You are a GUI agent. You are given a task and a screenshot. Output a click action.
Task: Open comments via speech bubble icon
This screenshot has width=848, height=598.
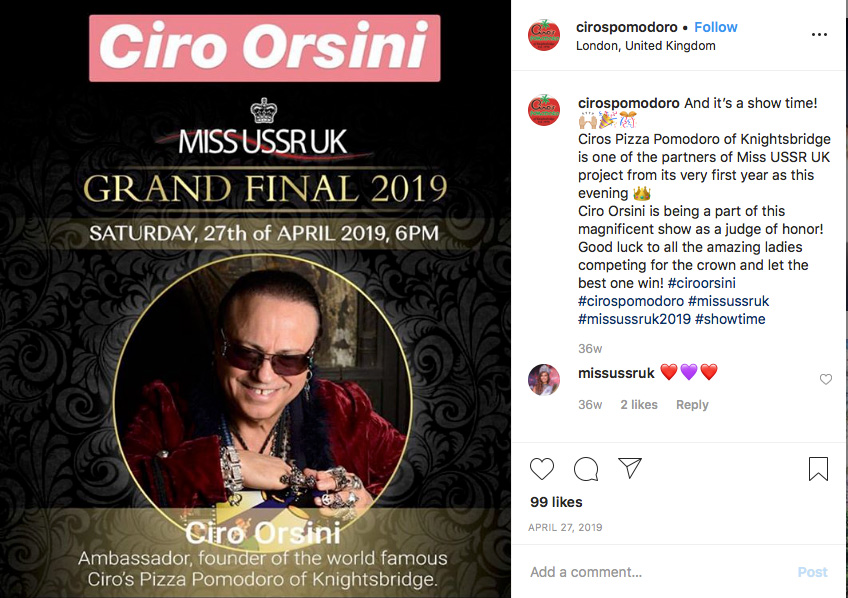[586, 469]
